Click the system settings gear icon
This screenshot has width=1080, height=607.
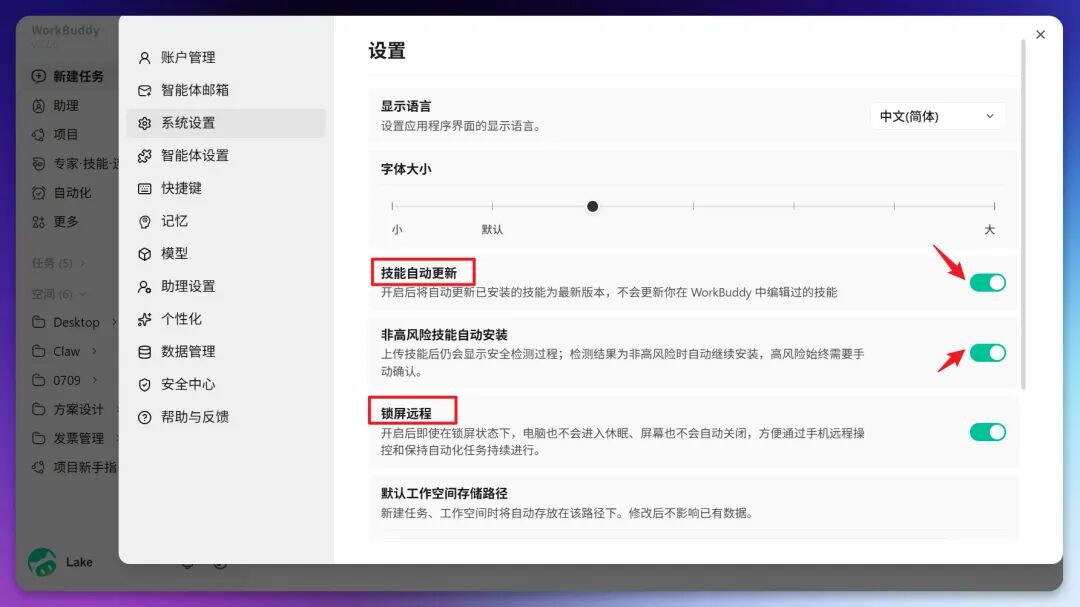[144, 123]
